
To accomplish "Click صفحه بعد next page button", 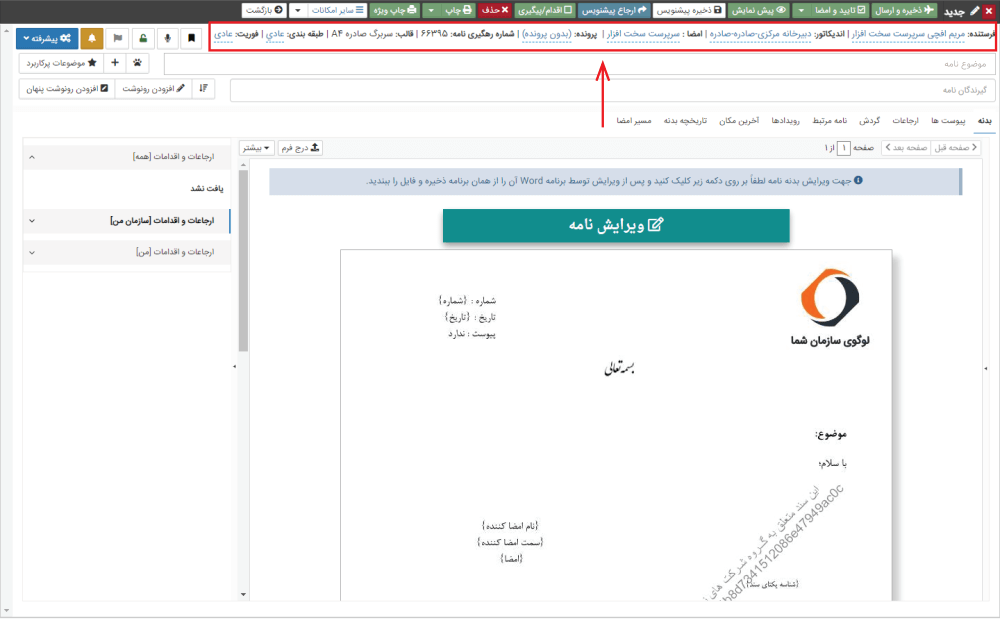I will point(906,148).
